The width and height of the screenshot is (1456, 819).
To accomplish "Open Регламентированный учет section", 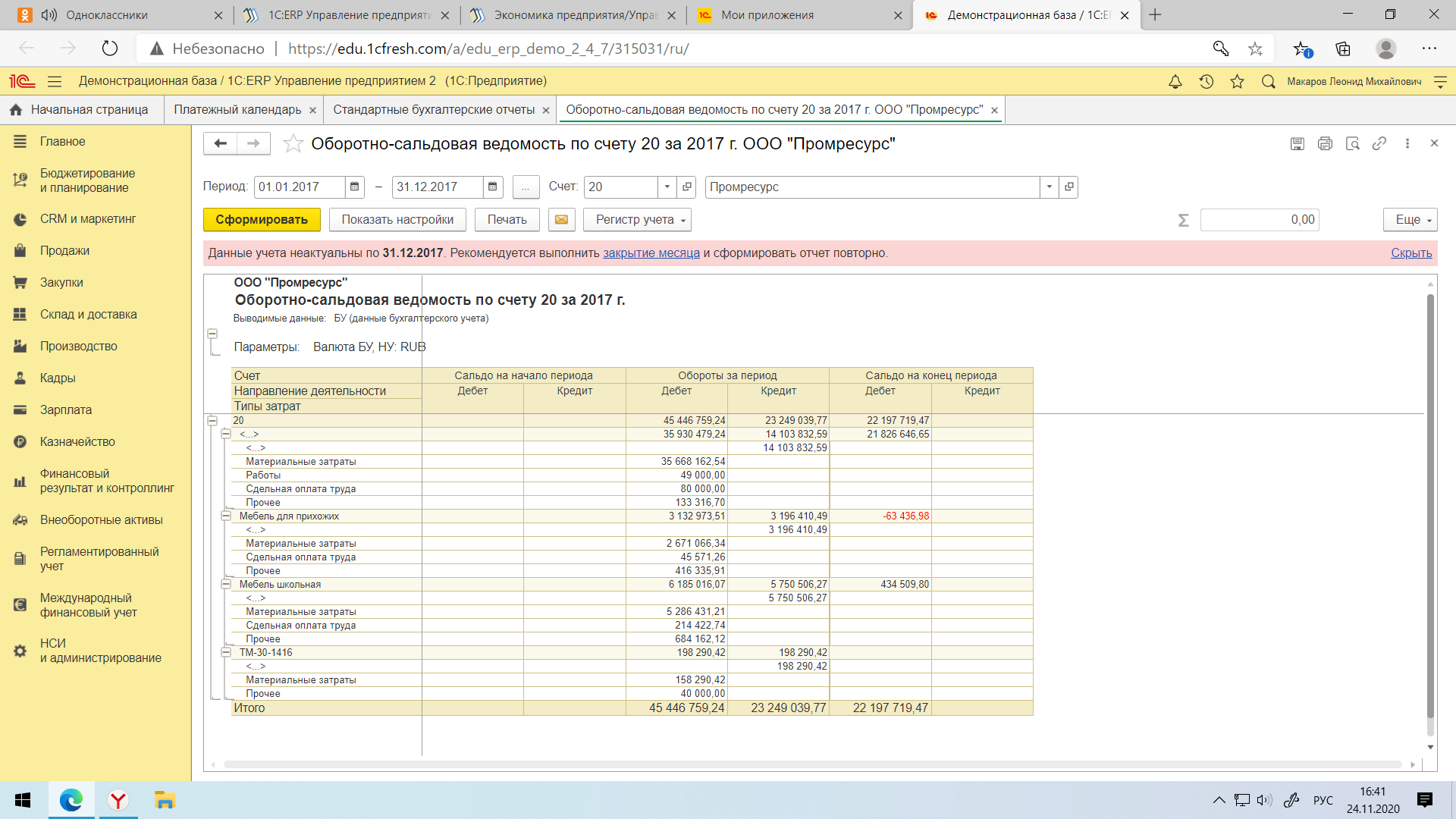I will (x=99, y=559).
